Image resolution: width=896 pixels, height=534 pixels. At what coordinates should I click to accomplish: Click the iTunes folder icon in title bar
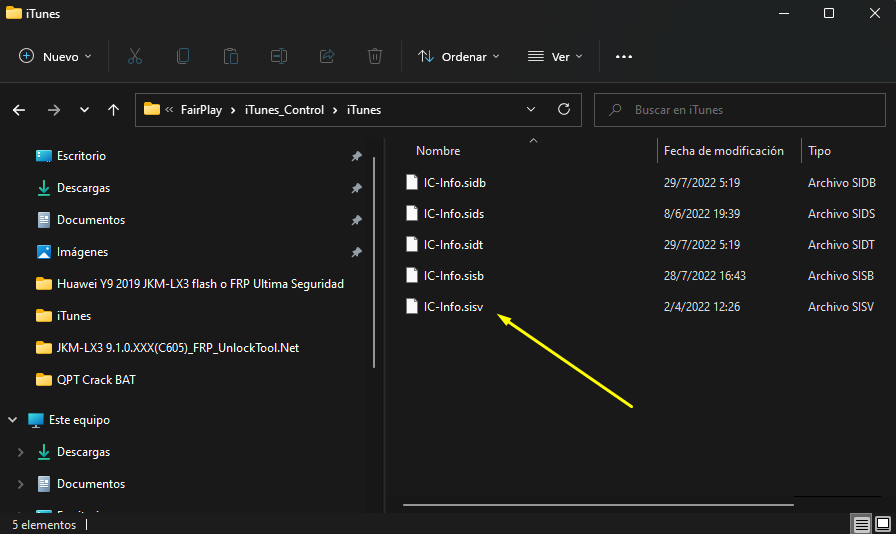[14, 13]
